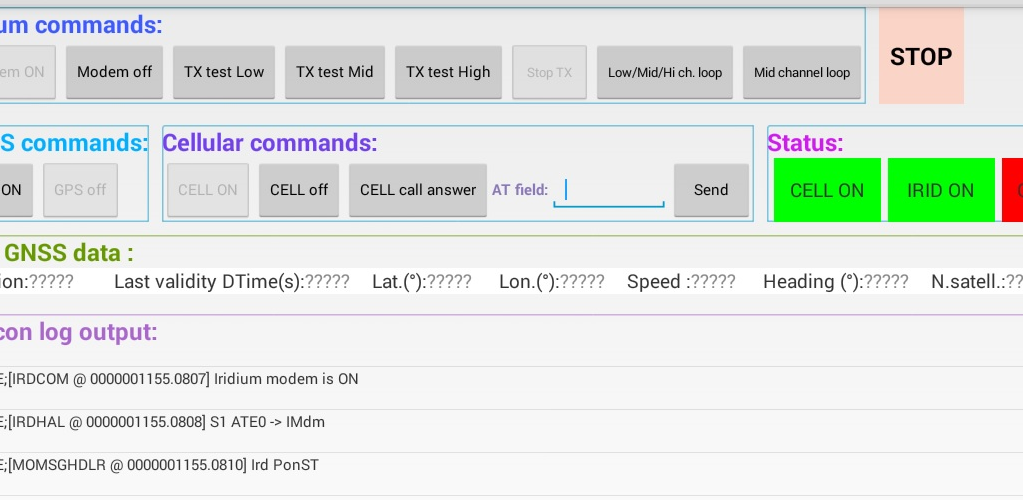The height and width of the screenshot is (500, 1024).
Task: Click the disabled Stop TX button
Action: [549, 72]
